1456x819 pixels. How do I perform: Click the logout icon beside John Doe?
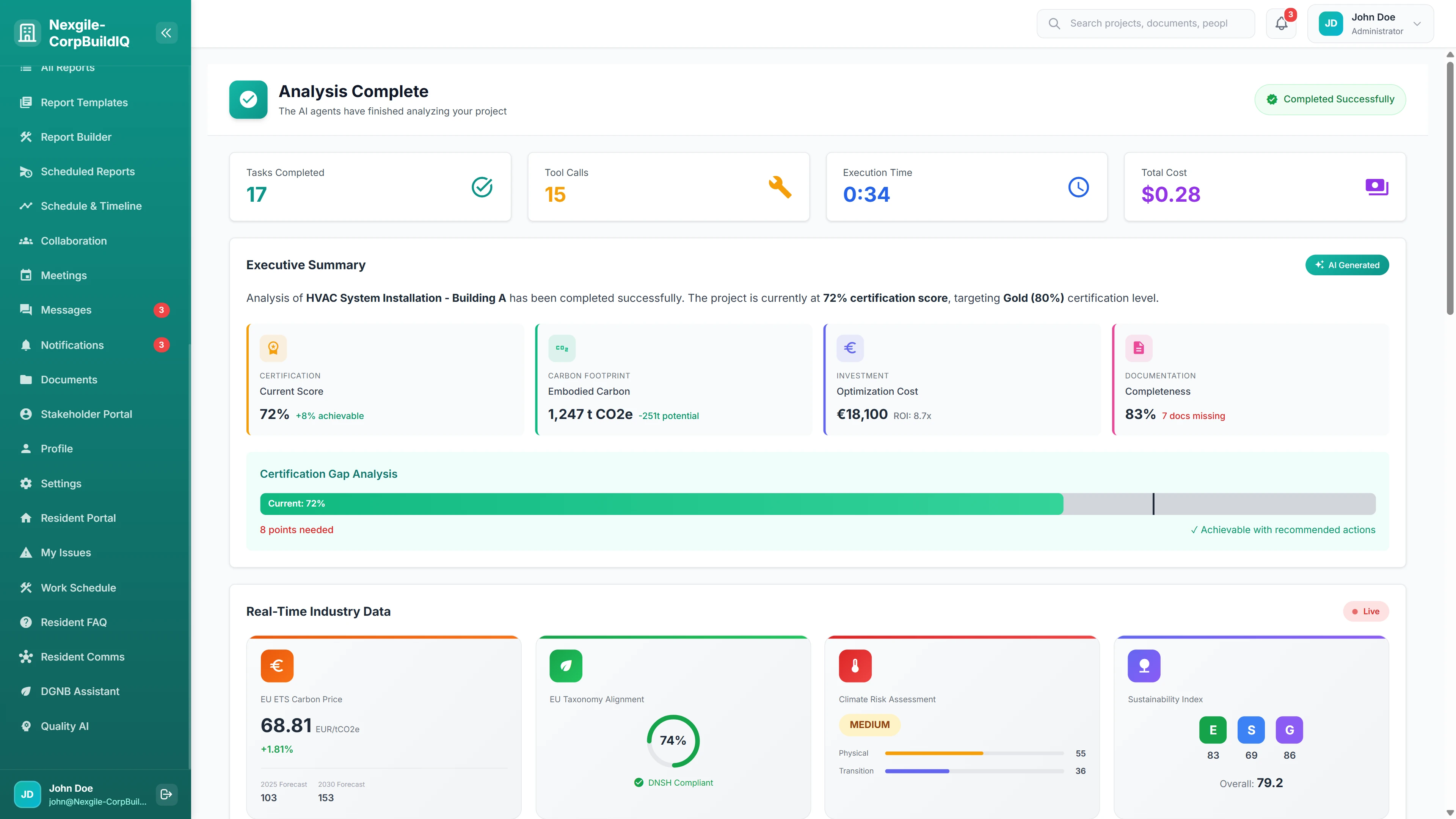166,794
